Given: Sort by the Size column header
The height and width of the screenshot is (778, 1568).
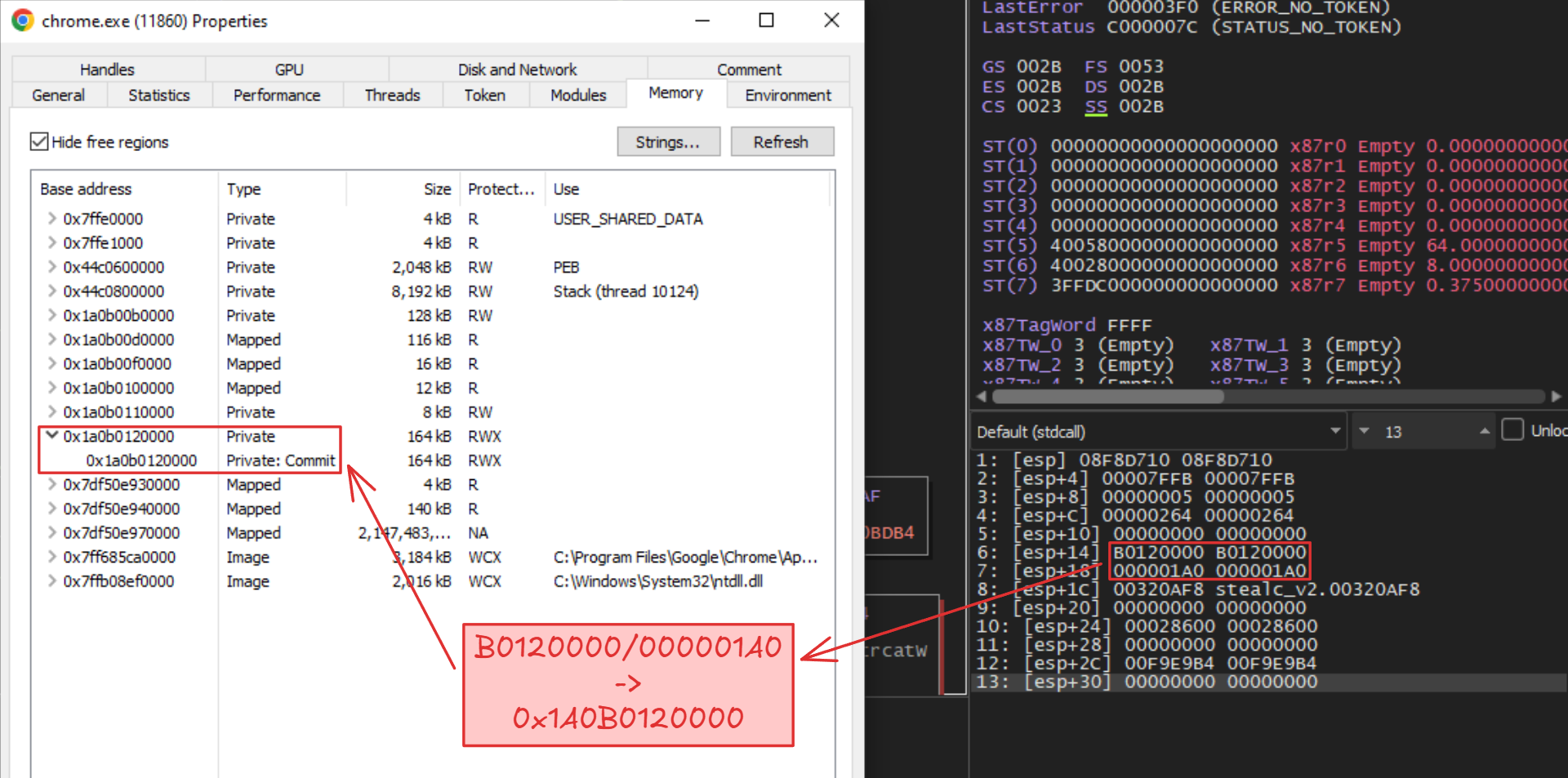Looking at the screenshot, I should (x=403, y=189).
